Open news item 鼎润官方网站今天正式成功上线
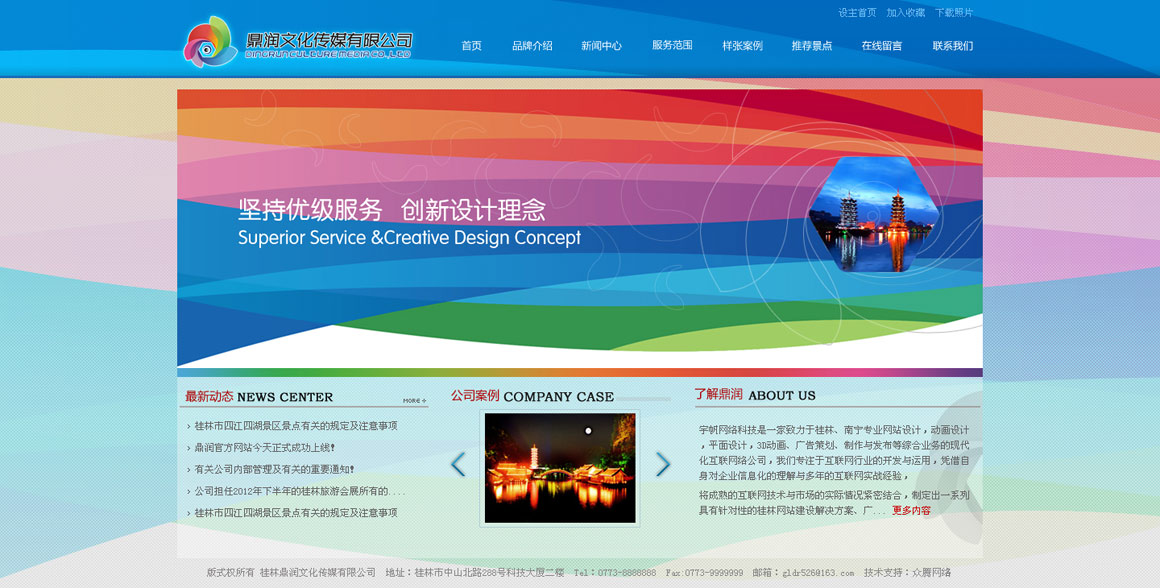Screen dimensions: 1160x588 [x=265, y=448]
